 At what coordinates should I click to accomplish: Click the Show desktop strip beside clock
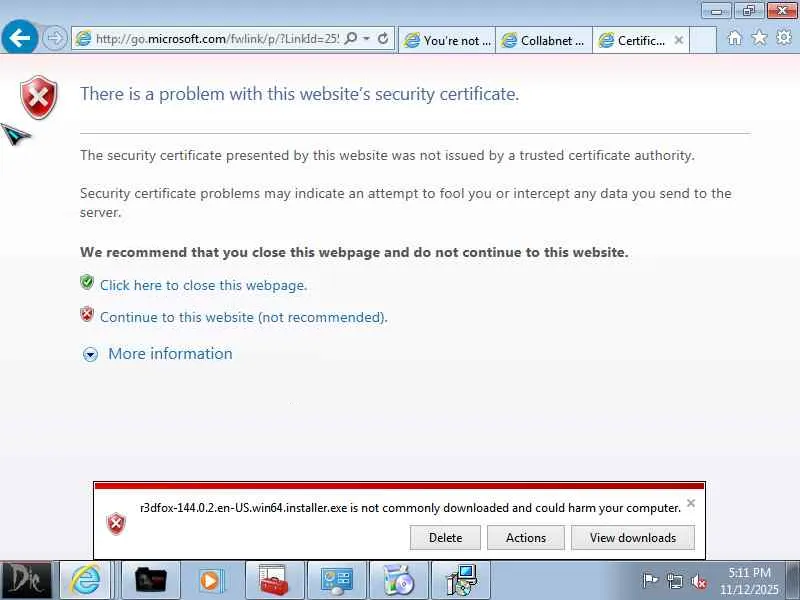pyautogui.click(x=793, y=581)
